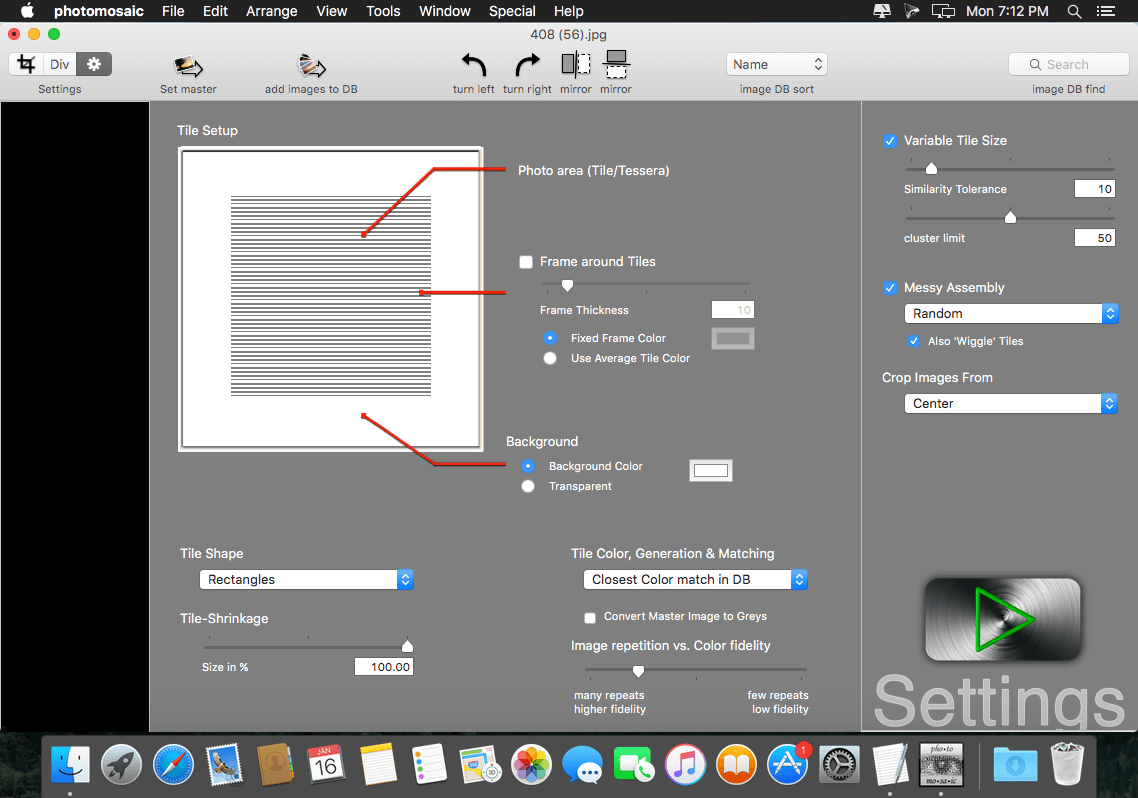Open the Special menu

coord(512,11)
